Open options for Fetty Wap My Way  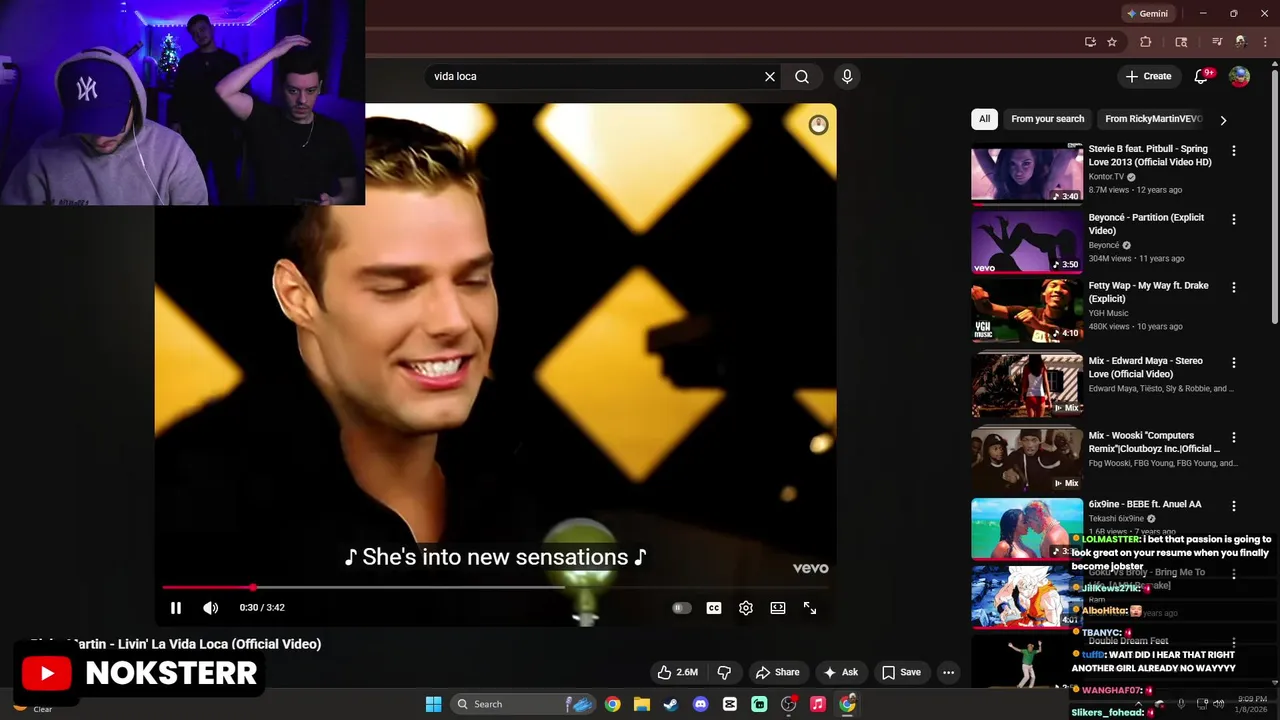click(x=1234, y=287)
